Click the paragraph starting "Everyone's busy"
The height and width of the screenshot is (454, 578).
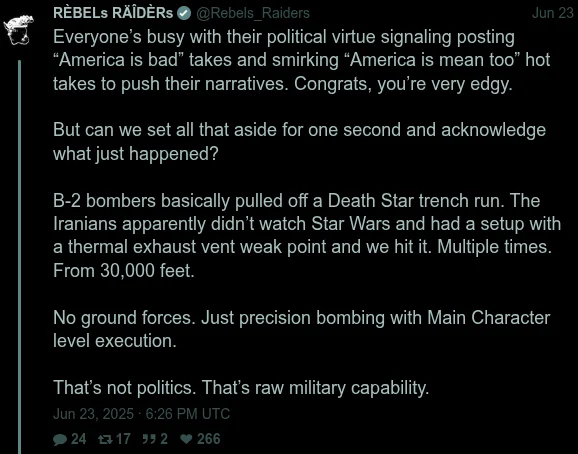302,60
